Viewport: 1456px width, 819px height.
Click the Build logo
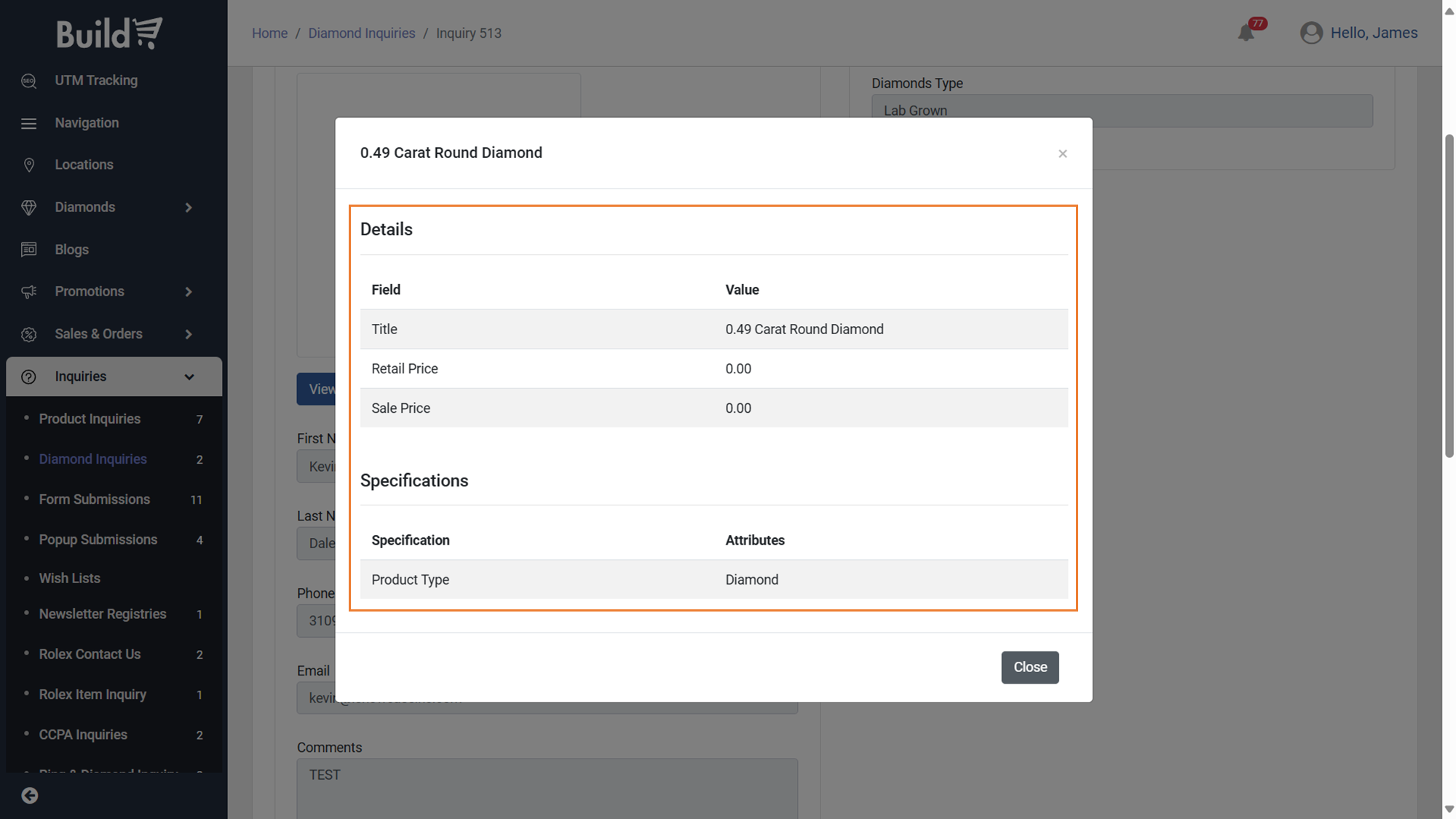click(109, 33)
